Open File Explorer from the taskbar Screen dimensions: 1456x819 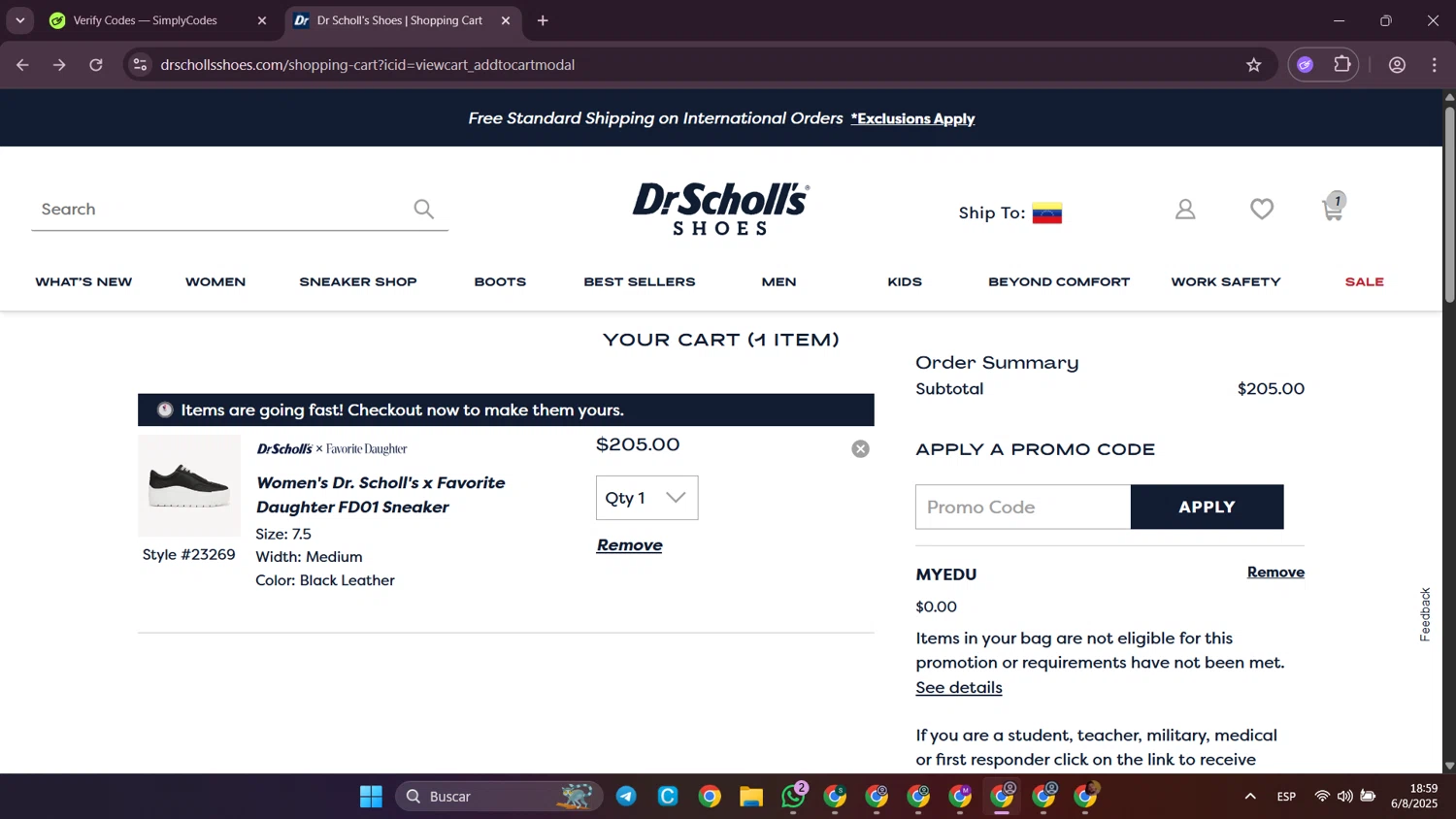point(751,797)
